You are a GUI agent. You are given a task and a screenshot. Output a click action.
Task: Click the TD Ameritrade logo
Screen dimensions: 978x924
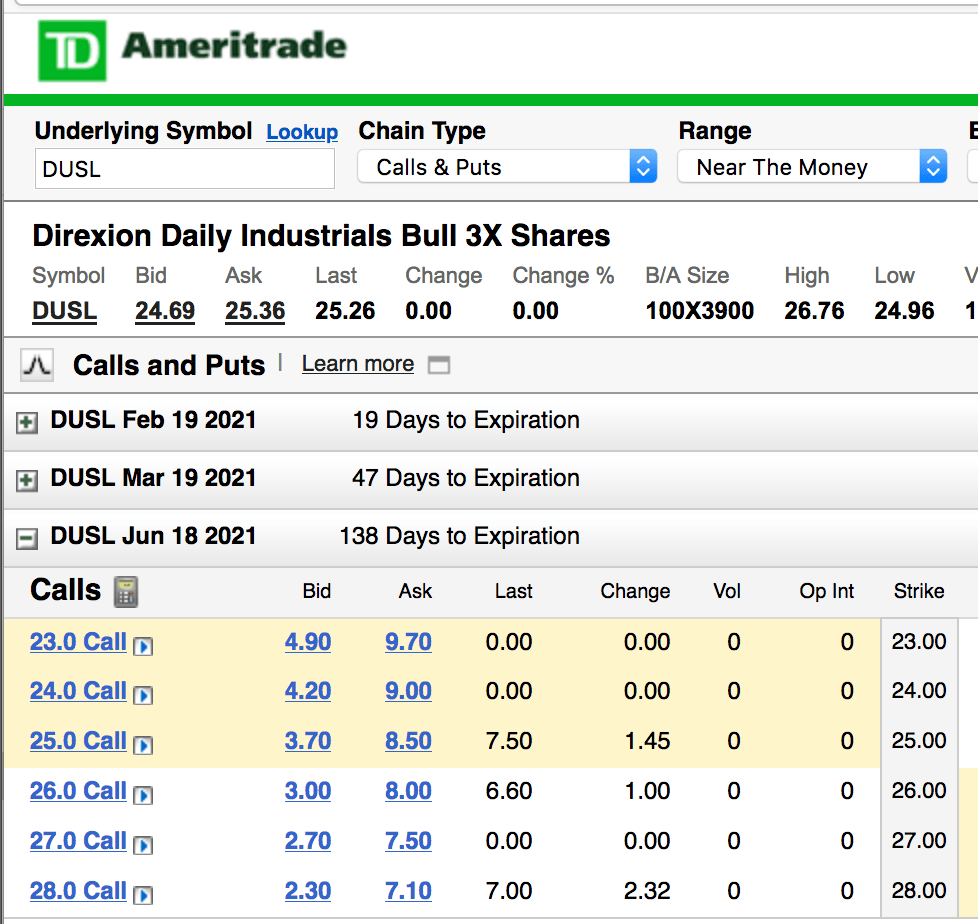coord(192,50)
